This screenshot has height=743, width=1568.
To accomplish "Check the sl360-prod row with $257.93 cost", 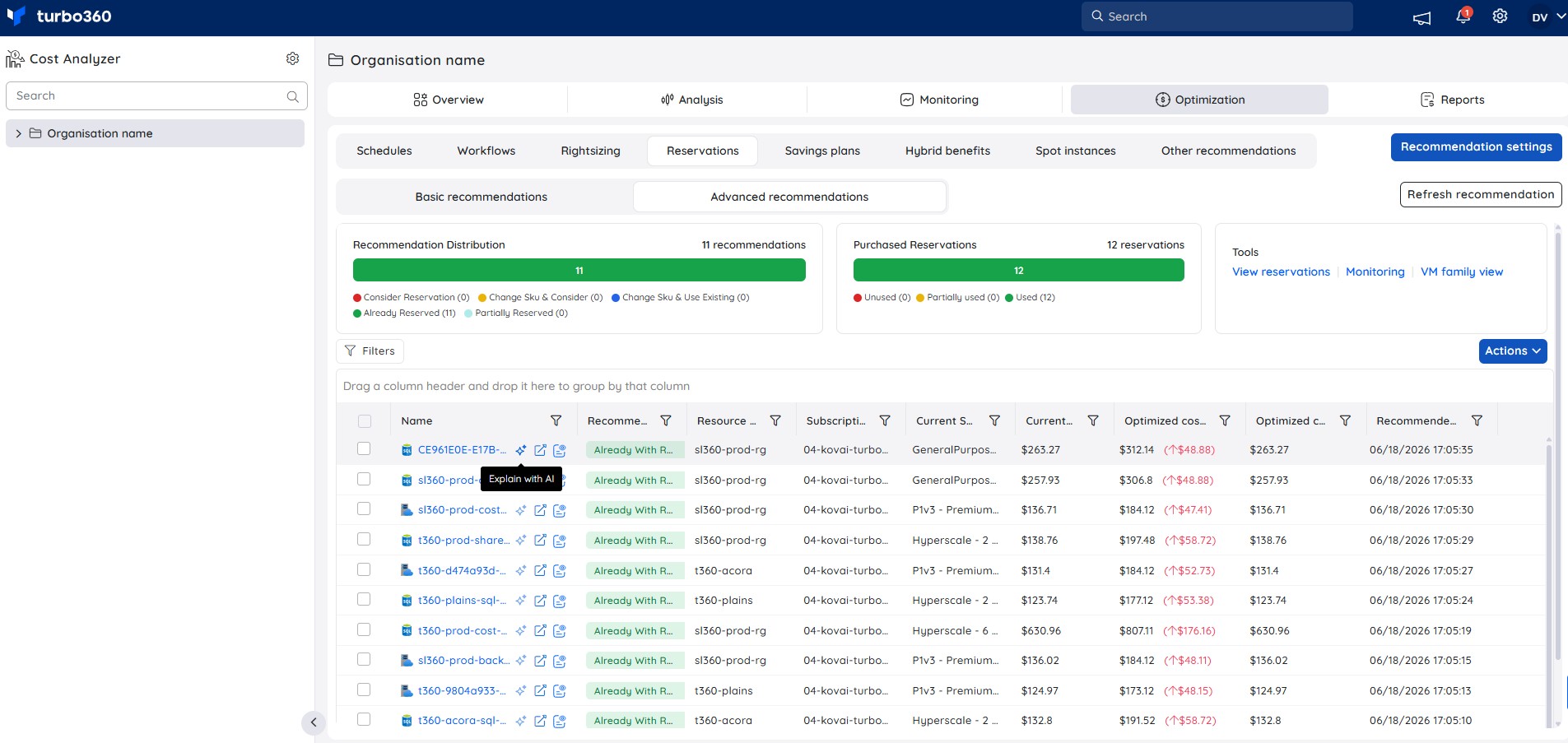I will coord(364,479).
